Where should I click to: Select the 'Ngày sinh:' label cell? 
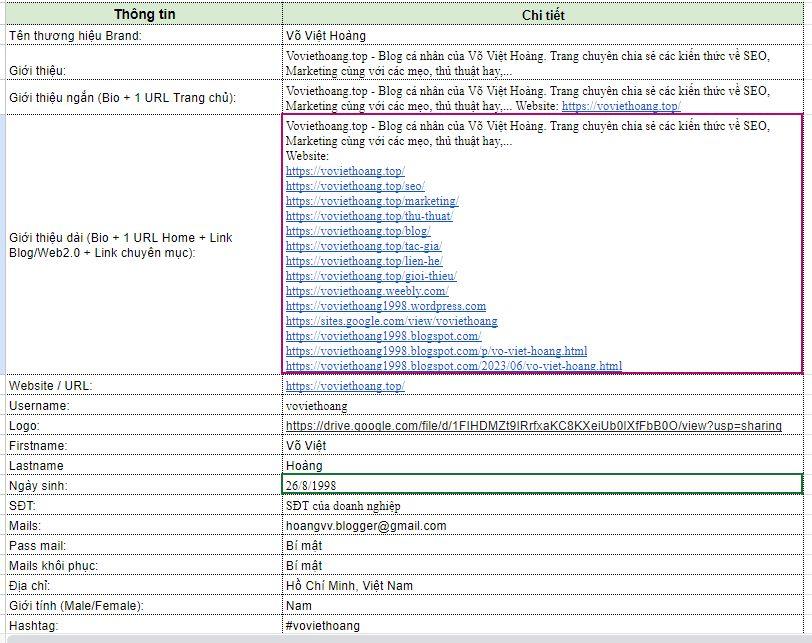pos(144,485)
